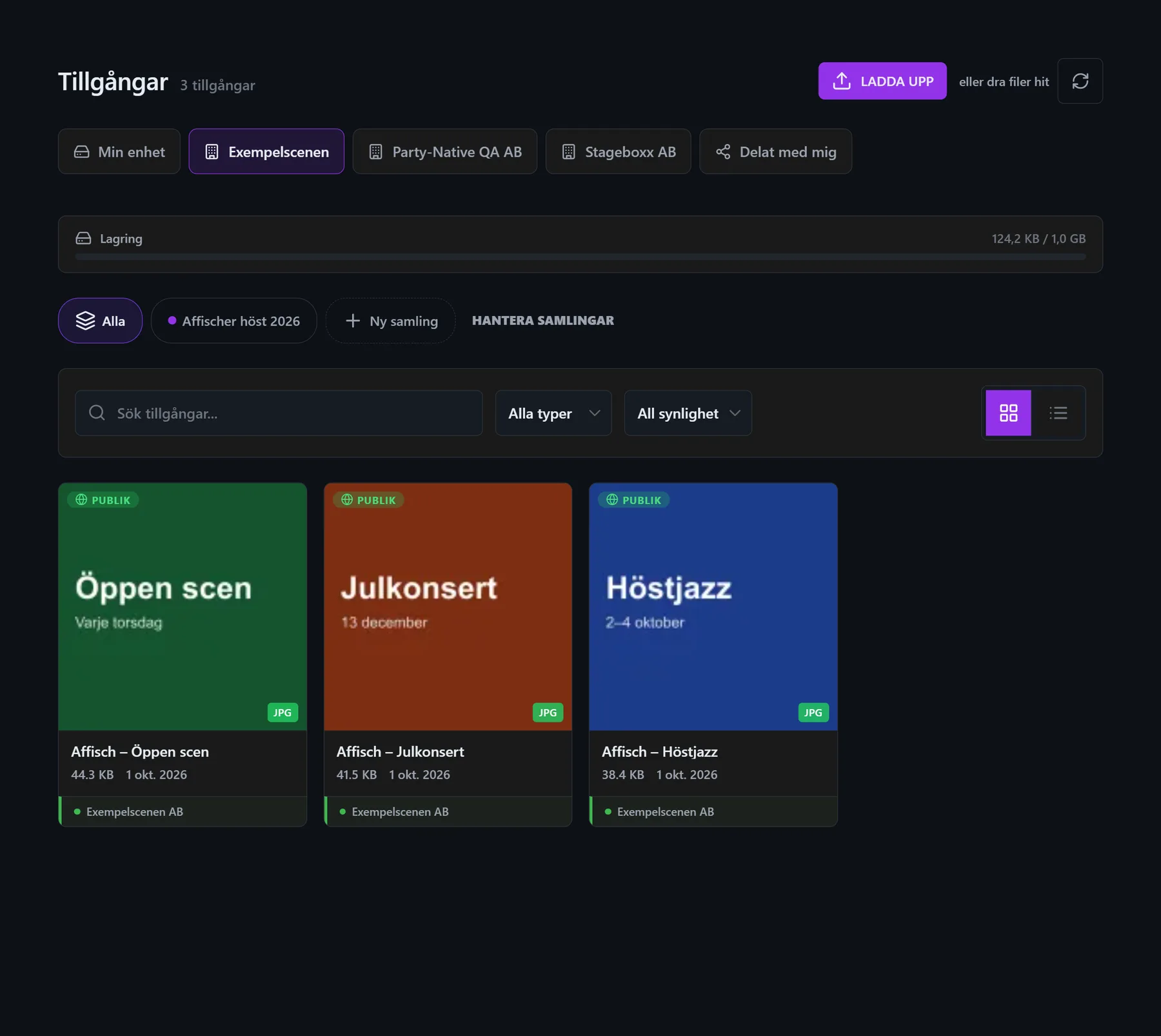This screenshot has width=1161, height=1036.
Task: Switch to Party-Native QA AB tab
Action: [x=445, y=152]
